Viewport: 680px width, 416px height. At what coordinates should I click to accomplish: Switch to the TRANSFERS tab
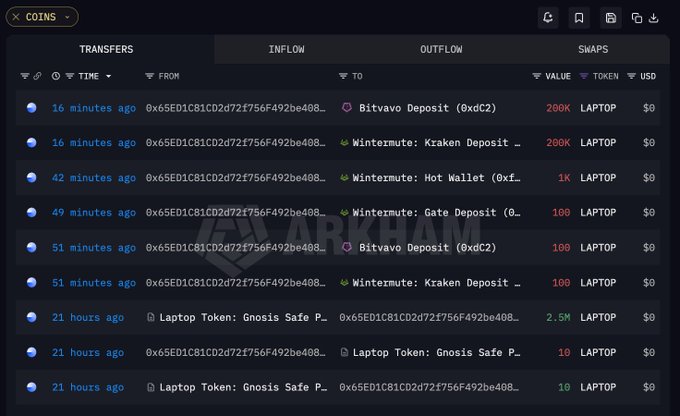tap(106, 49)
